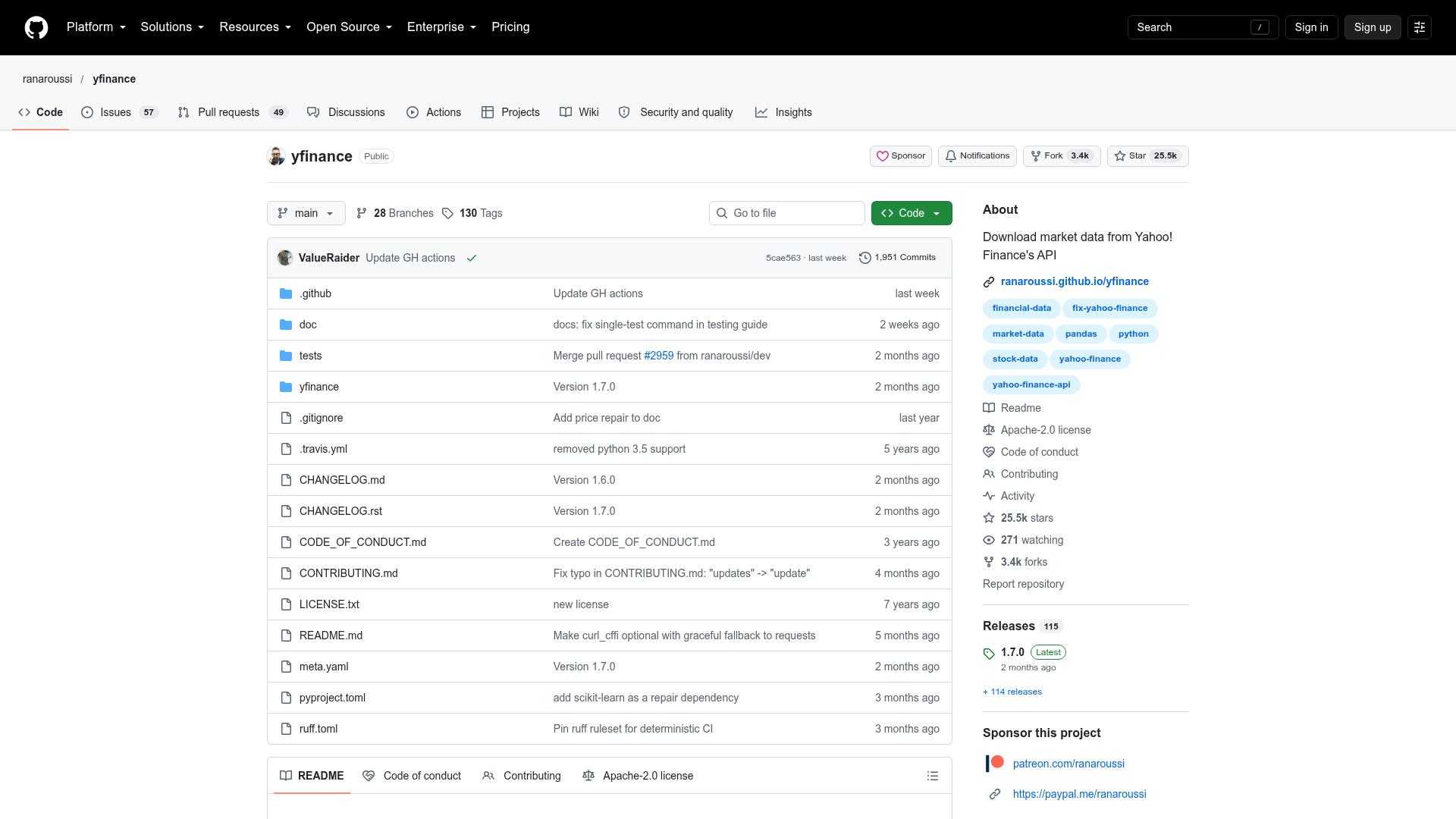Open pyproject.toml file

[x=332, y=698]
